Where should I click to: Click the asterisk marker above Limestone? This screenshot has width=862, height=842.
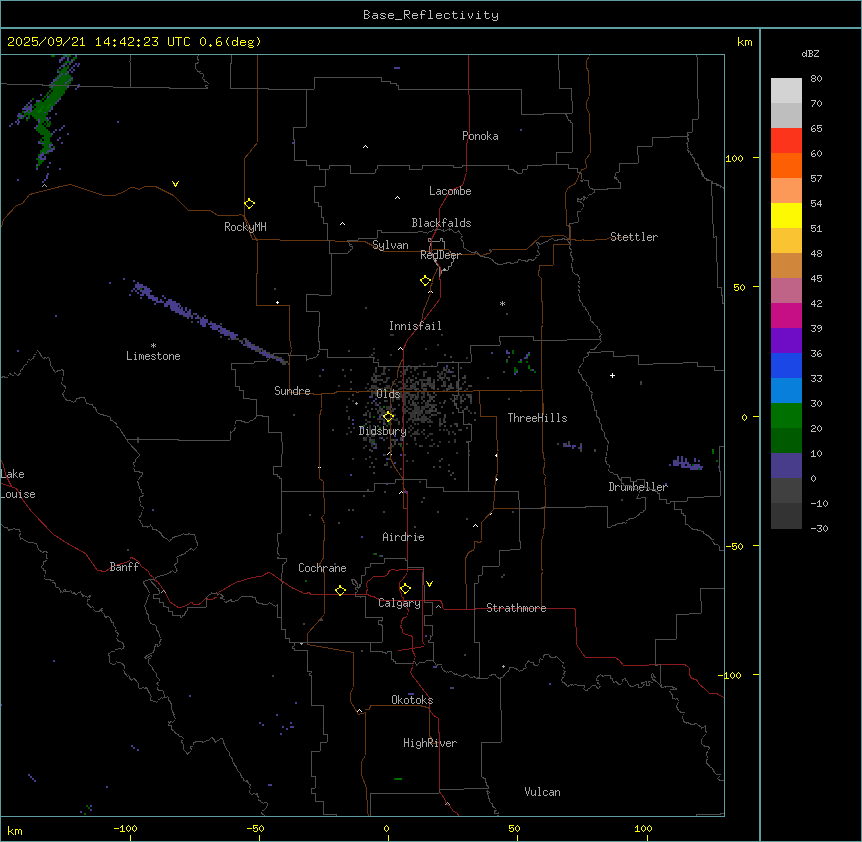(153, 345)
